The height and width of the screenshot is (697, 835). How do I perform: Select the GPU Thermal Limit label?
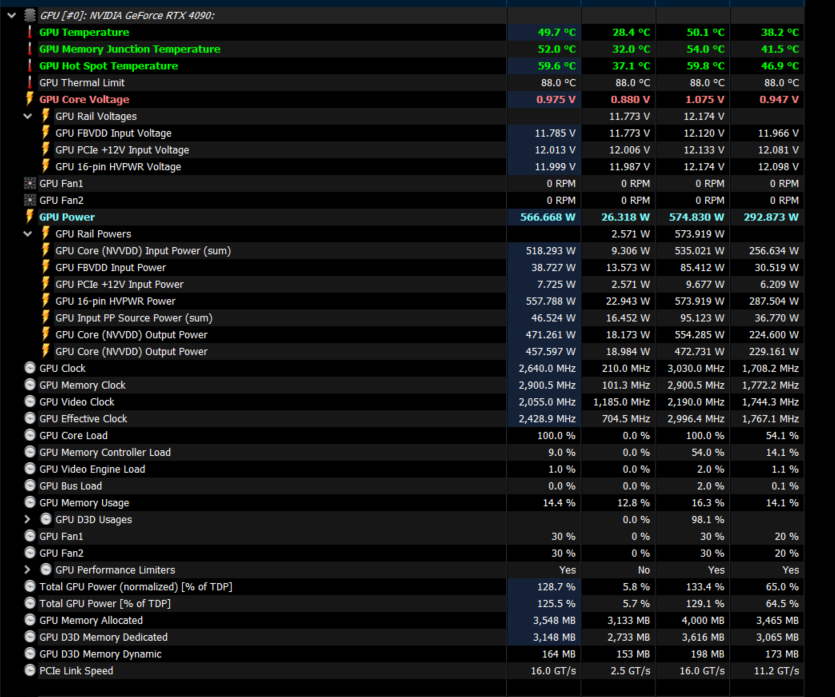coord(82,83)
